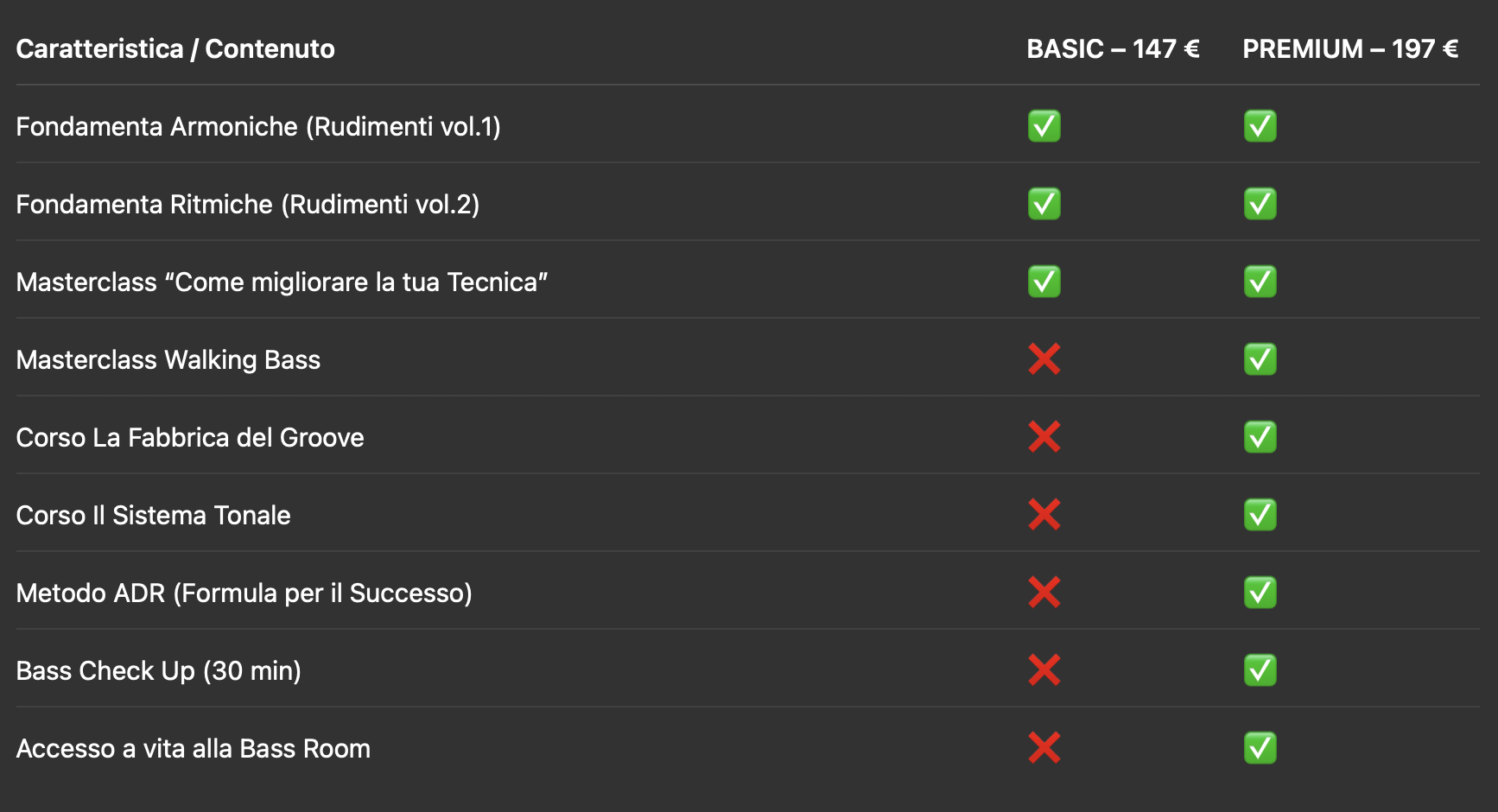Click the red X for Masterclass Walking Bass
Viewport: 1498px width, 812px height.
click(1044, 359)
